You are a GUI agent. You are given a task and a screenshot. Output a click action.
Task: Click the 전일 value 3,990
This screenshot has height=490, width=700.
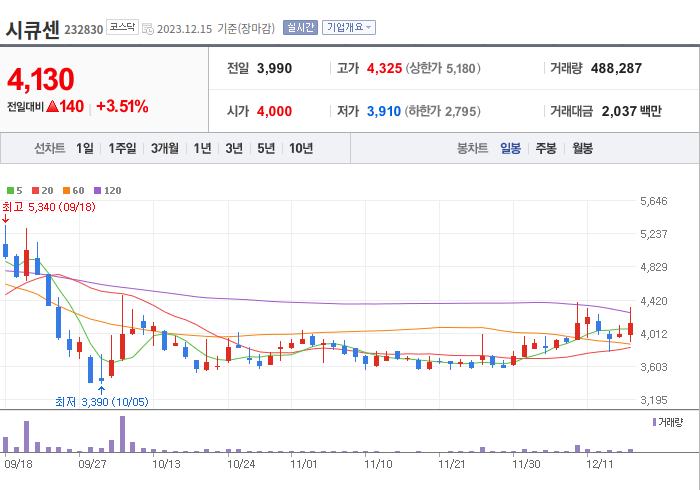pos(274,68)
